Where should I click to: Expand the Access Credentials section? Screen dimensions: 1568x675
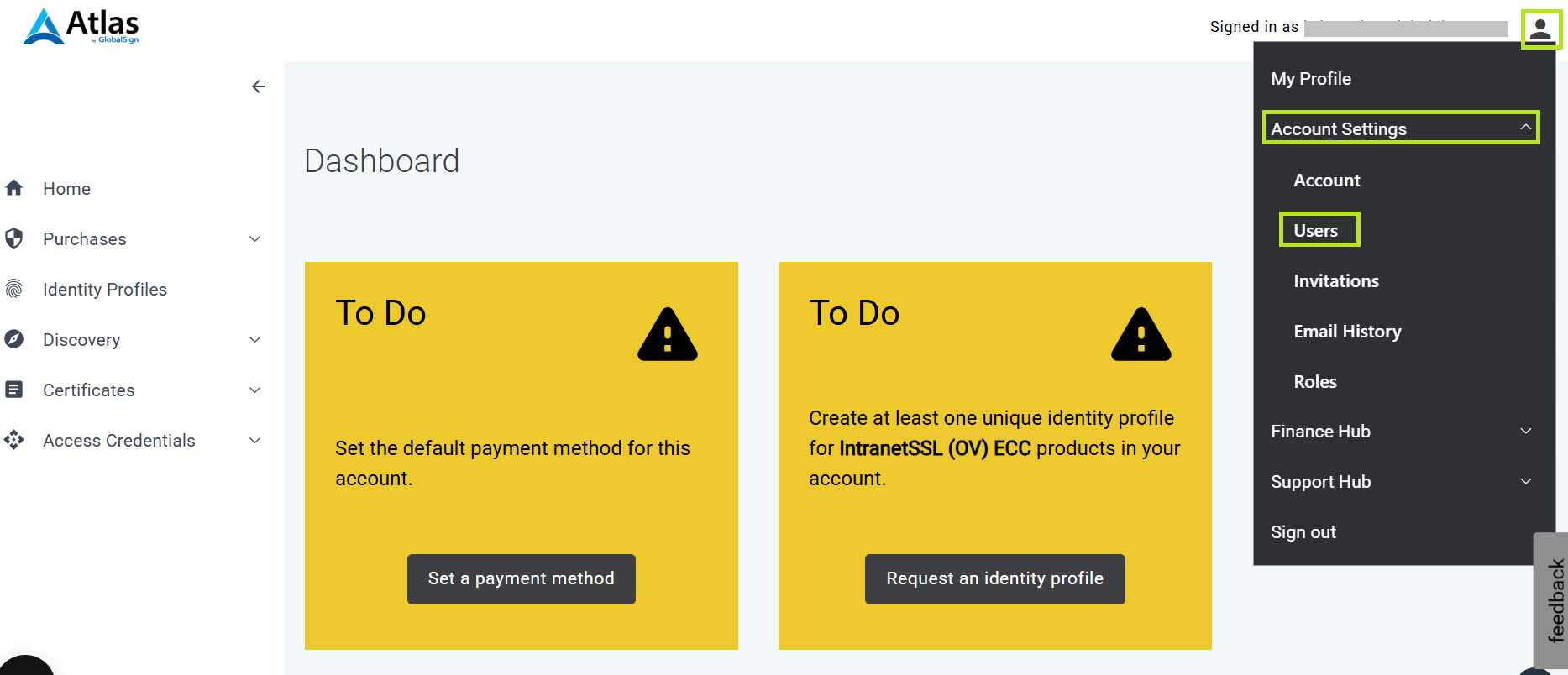pyautogui.click(x=255, y=441)
